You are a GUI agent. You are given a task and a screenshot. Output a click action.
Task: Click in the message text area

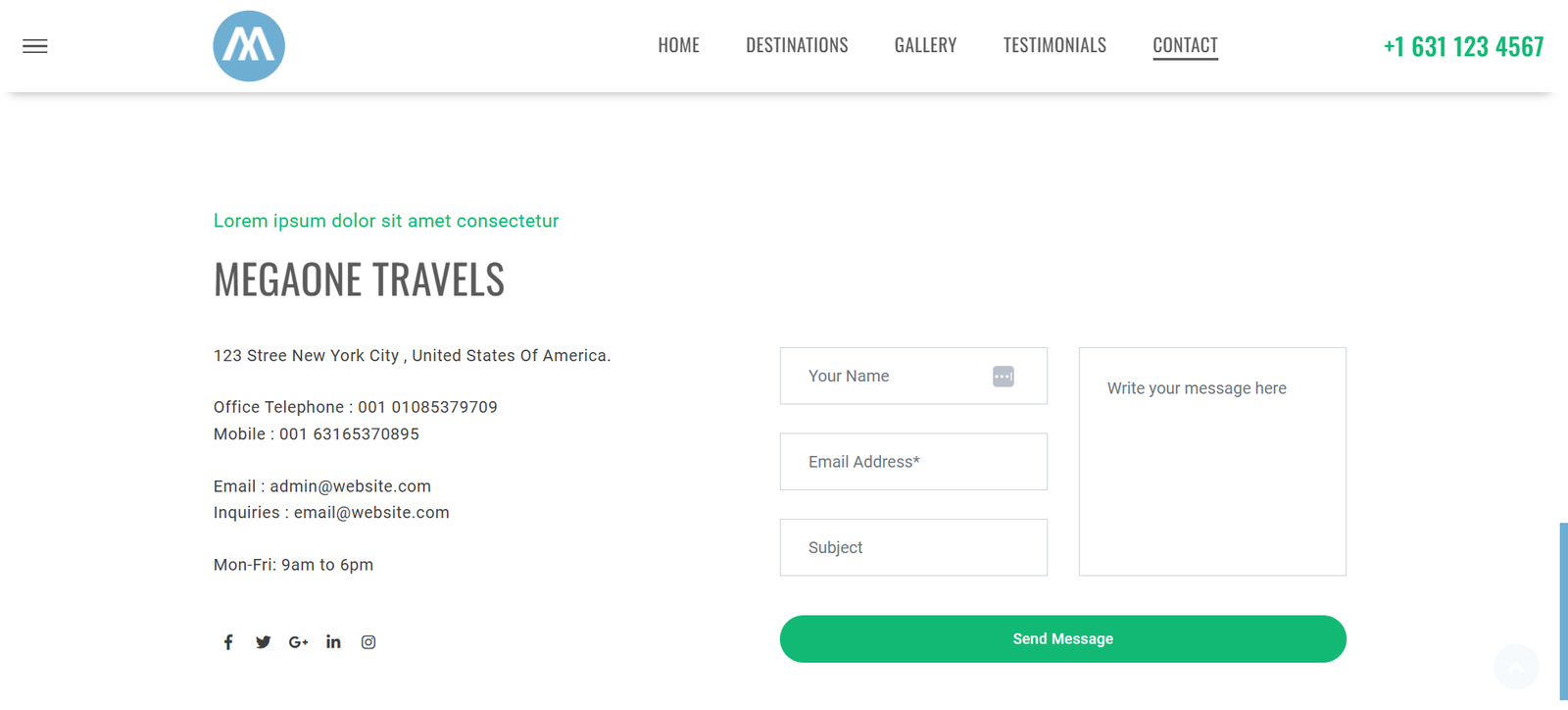point(1212,462)
